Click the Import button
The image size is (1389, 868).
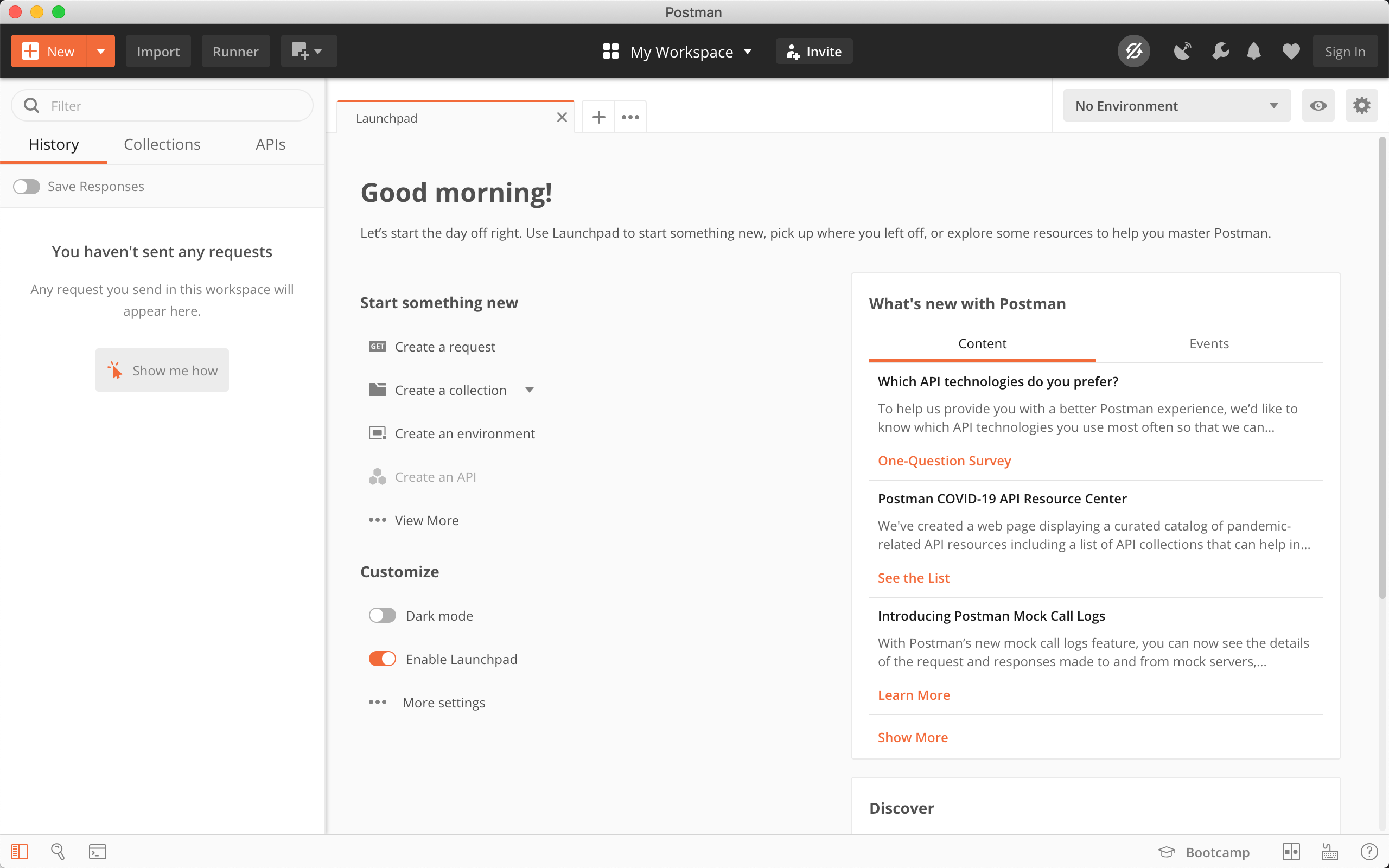pos(158,52)
